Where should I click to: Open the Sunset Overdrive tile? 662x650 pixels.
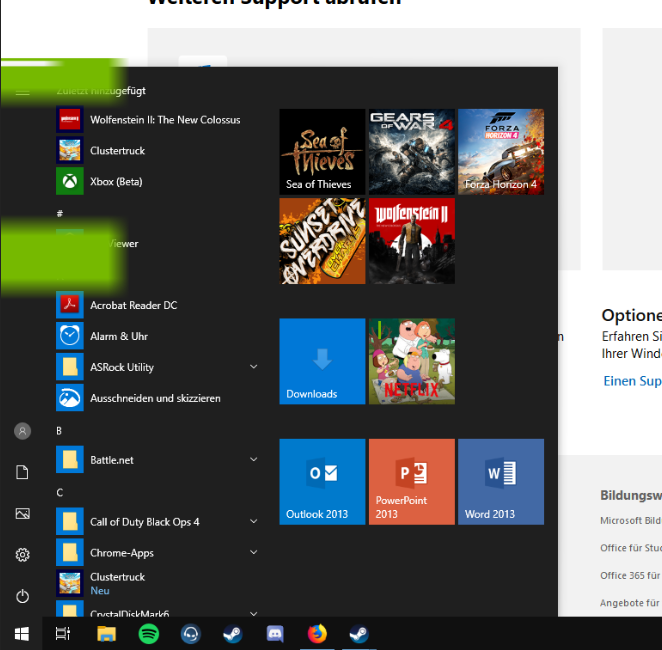(x=322, y=241)
